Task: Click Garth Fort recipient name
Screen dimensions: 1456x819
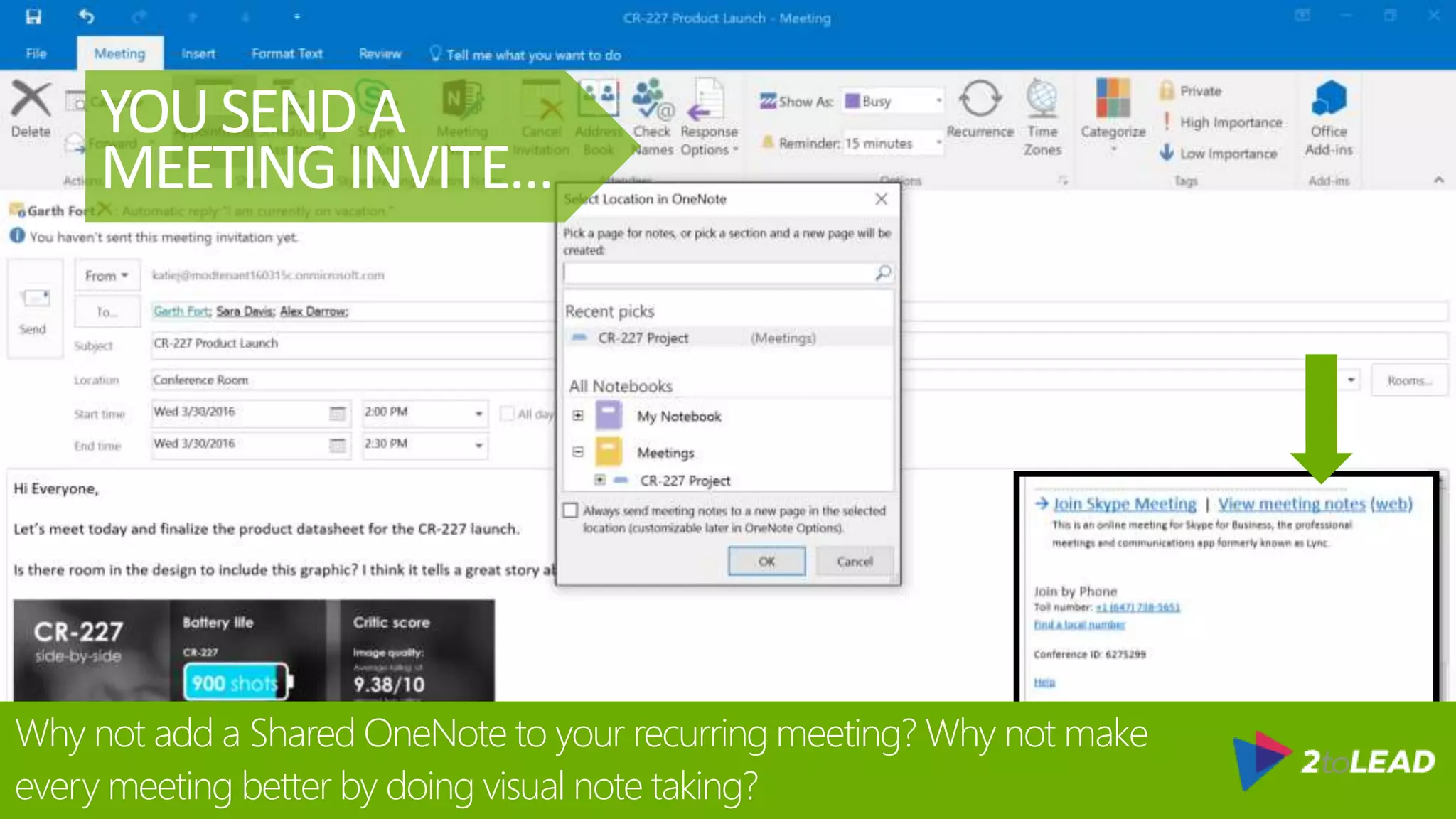Action: pos(182,311)
